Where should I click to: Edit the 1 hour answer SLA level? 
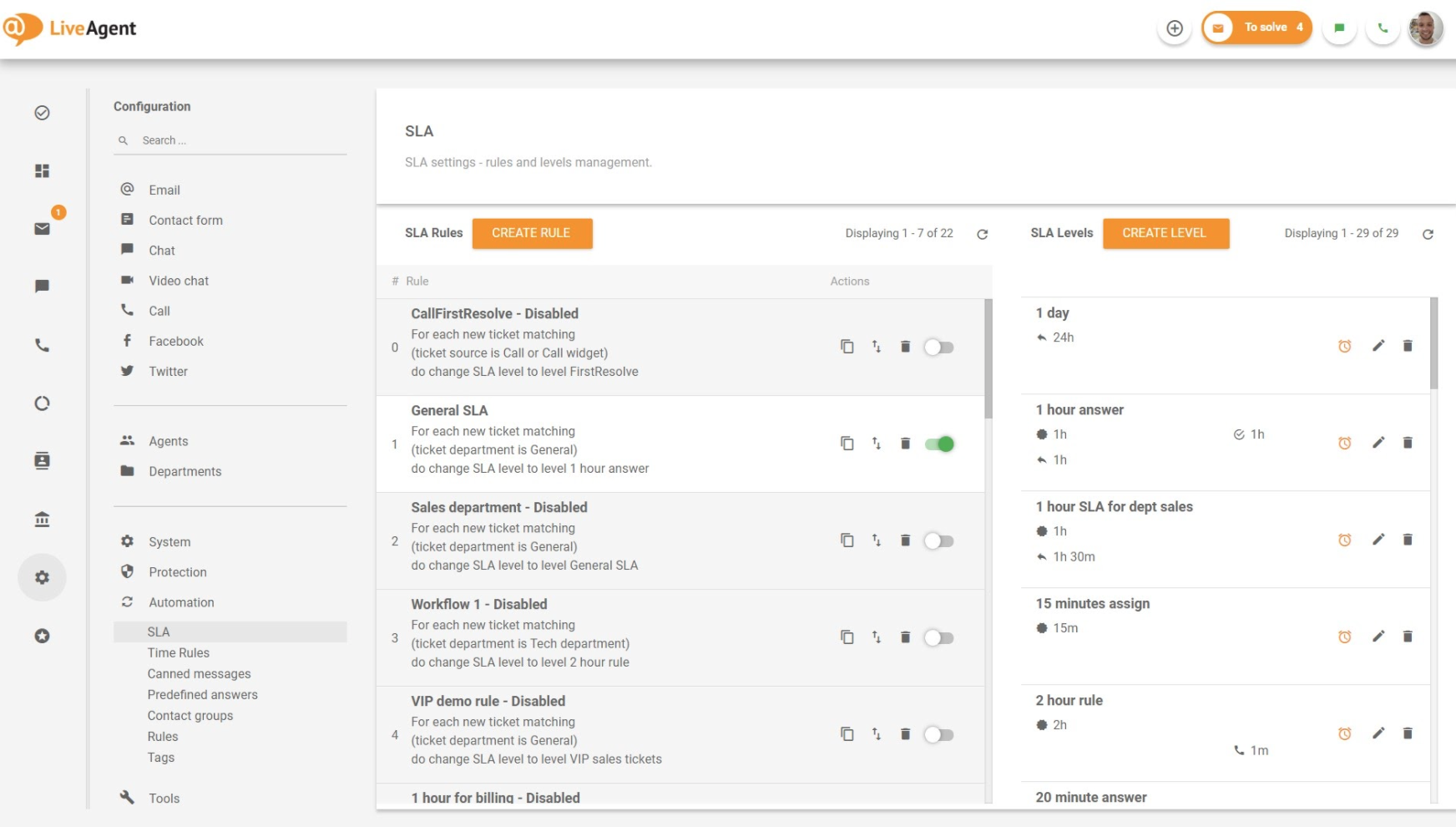tap(1378, 443)
